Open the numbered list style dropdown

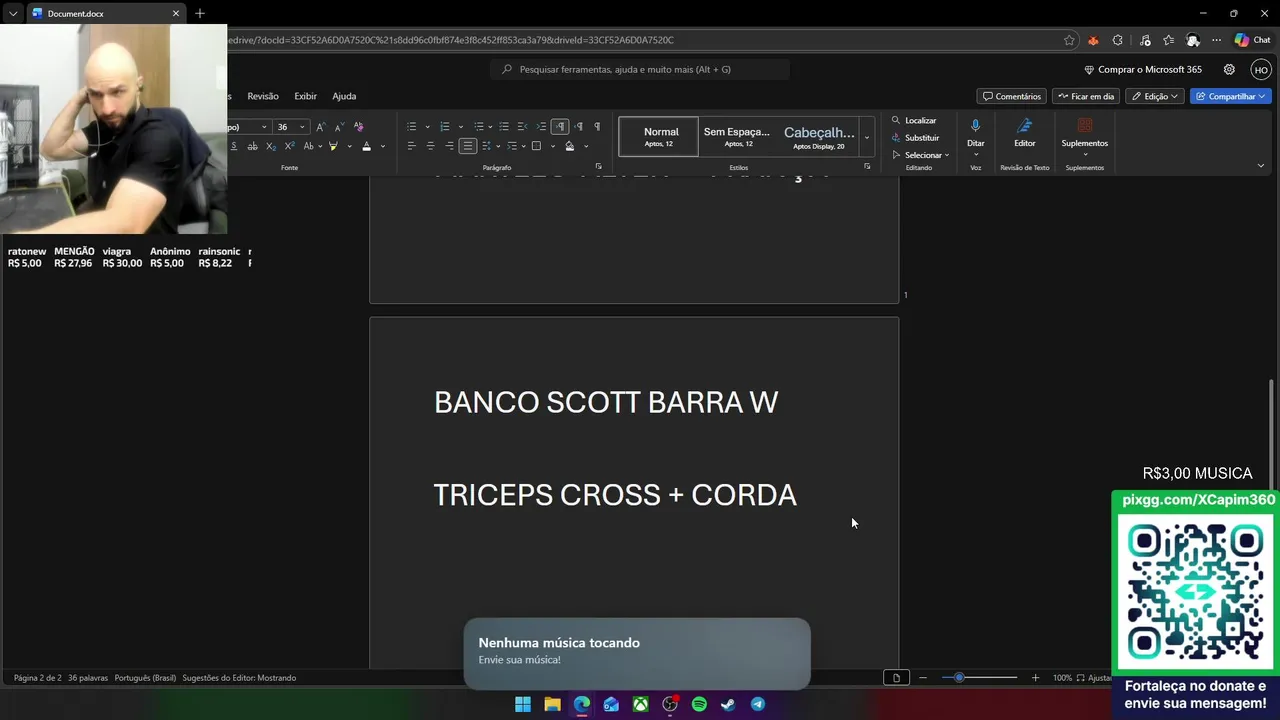pyautogui.click(x=460, y=127)
